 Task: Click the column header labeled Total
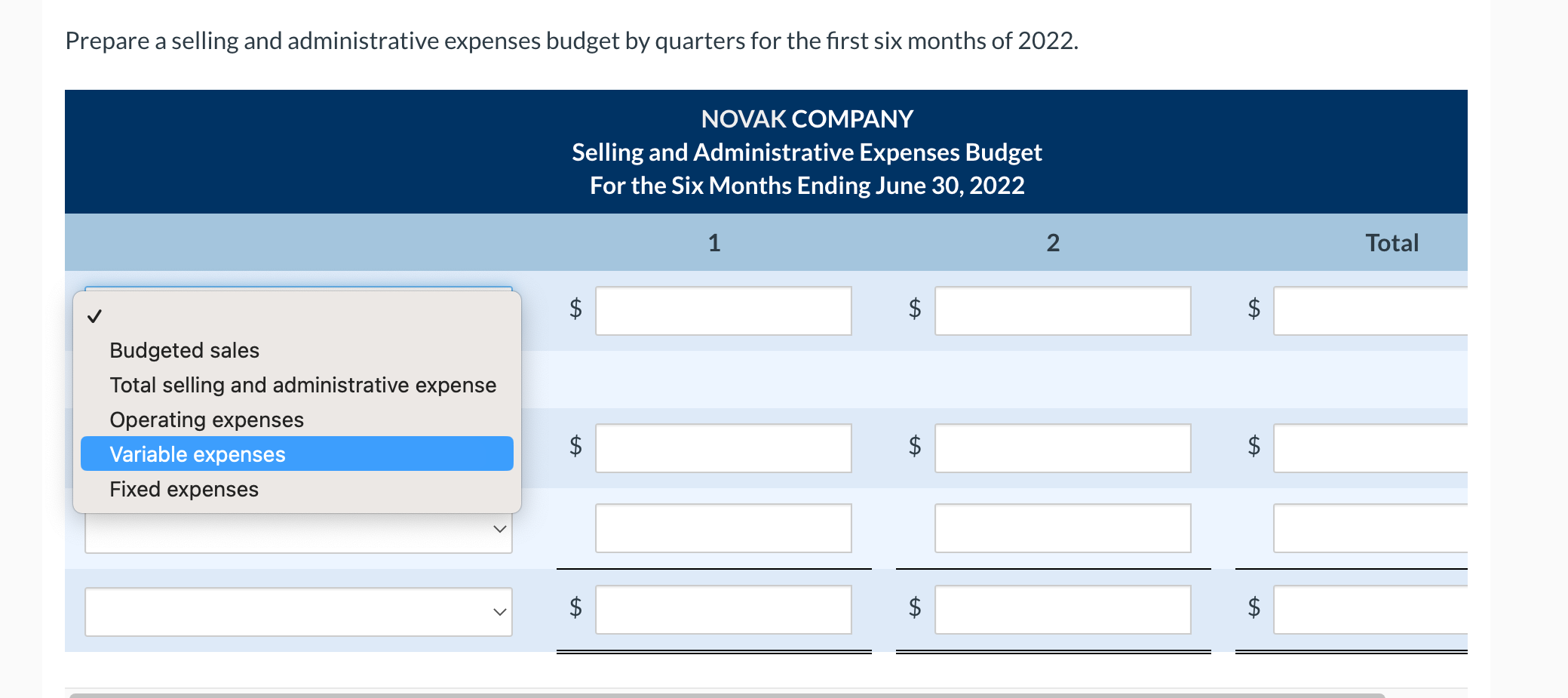(x=1392, y=242)
